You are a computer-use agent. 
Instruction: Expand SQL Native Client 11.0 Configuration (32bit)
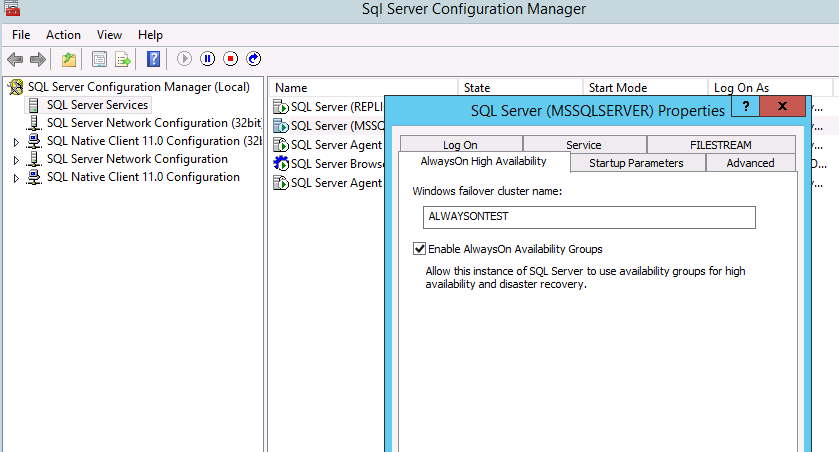[x=16, y=142]
